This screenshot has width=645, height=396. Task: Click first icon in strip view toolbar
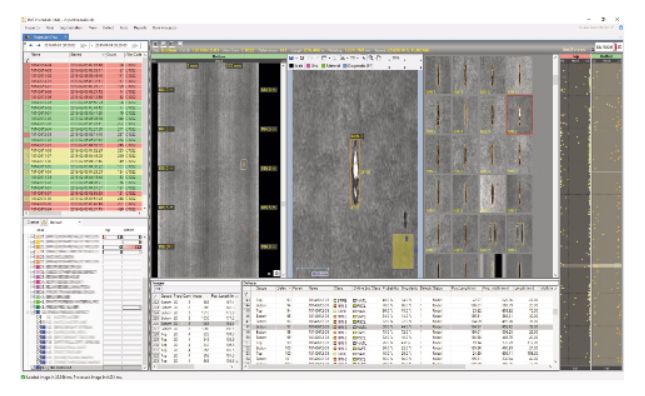coord(156,44)
